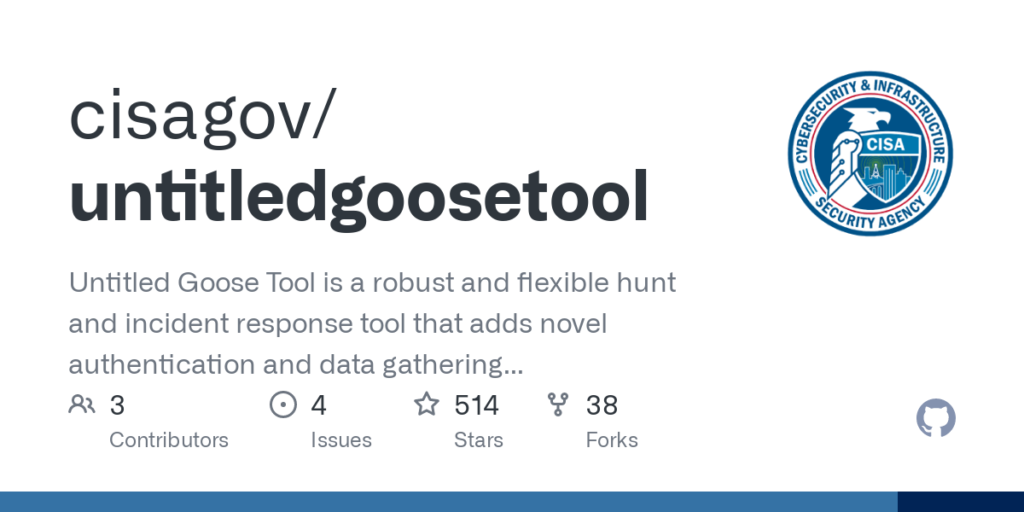1024x512 pixels.
Task: Click the Forks label
Action: click(x=611, y=440)
